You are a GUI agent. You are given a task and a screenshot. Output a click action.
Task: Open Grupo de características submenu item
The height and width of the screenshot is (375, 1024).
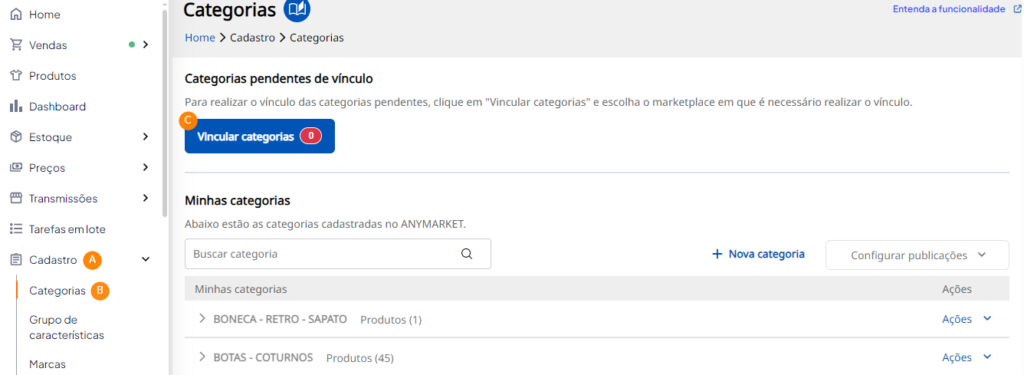point(67,327)
